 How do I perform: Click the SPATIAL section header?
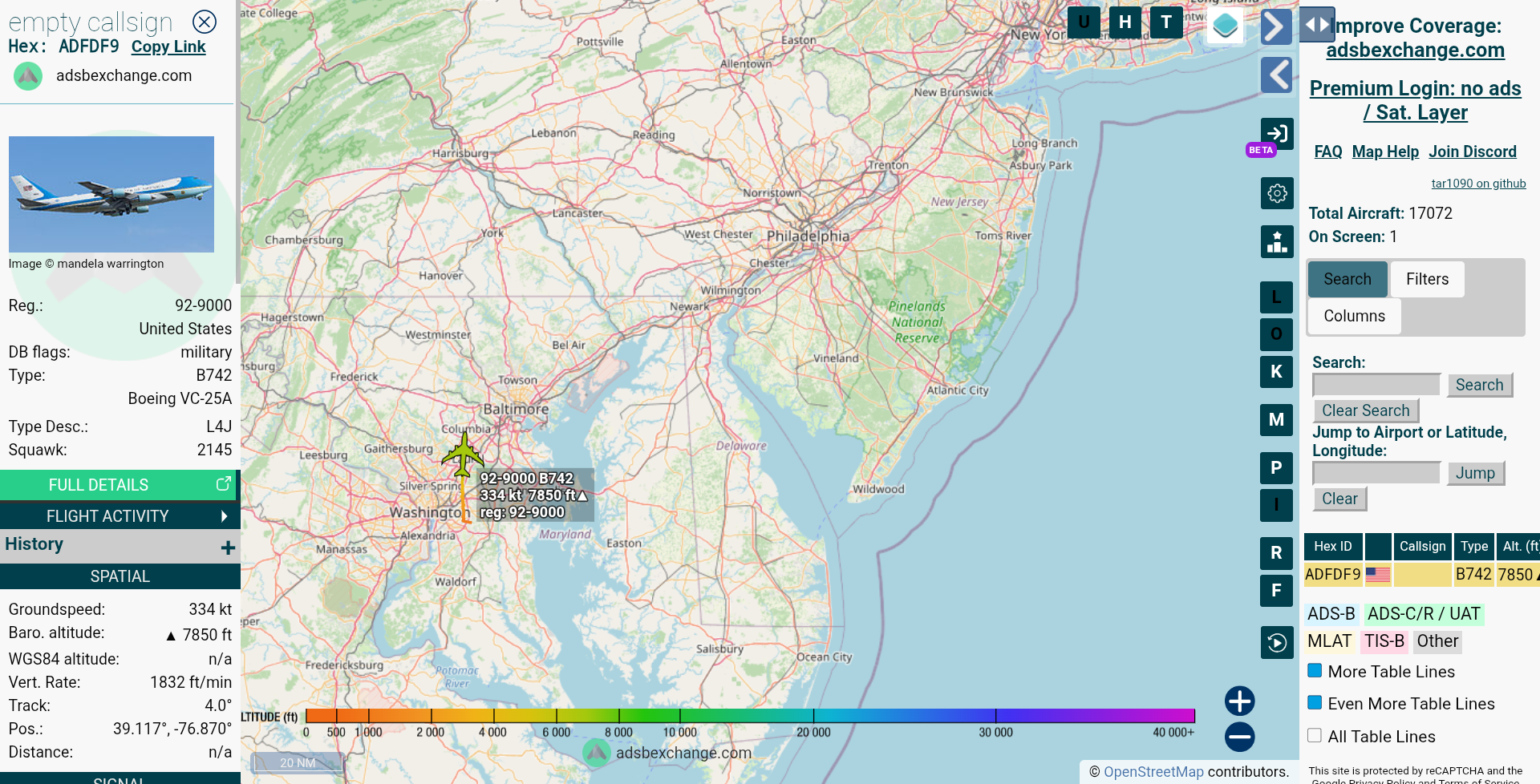click(119, 576)
